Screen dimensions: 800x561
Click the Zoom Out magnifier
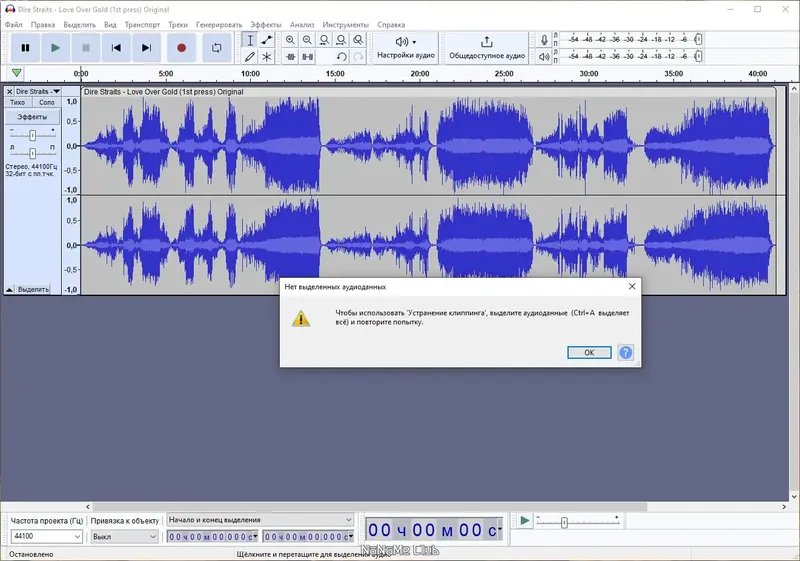click(307, 40)
